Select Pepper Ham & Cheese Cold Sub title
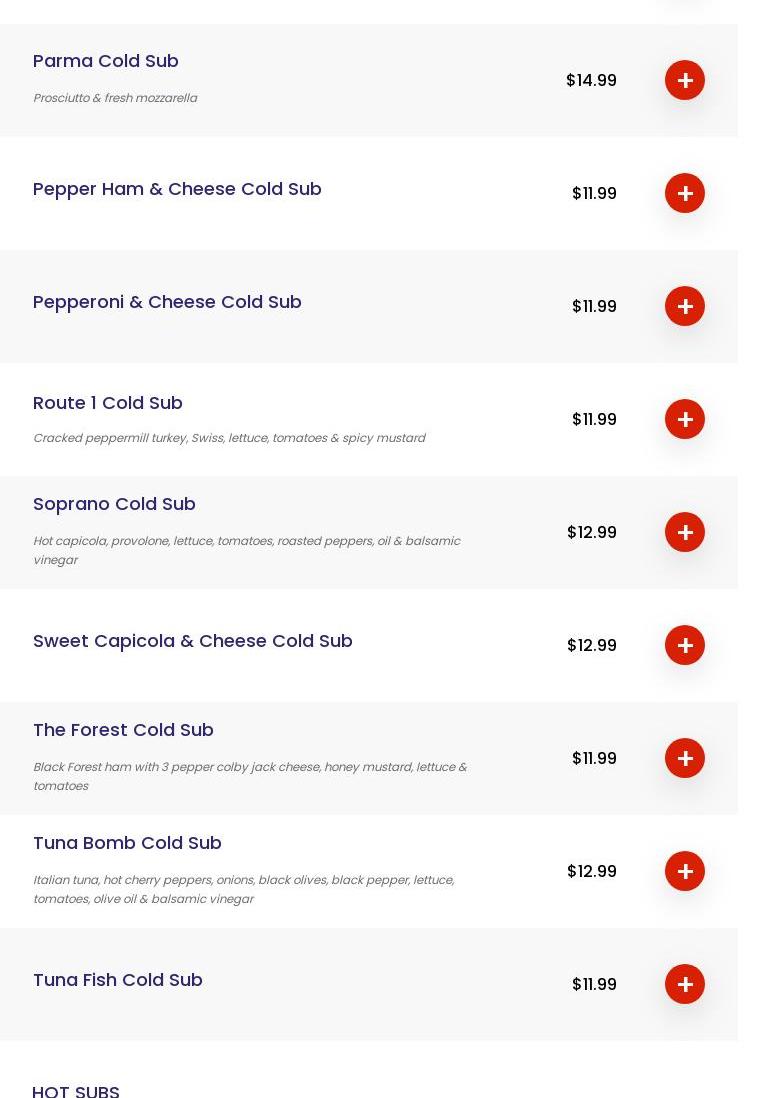 point(177,189)
